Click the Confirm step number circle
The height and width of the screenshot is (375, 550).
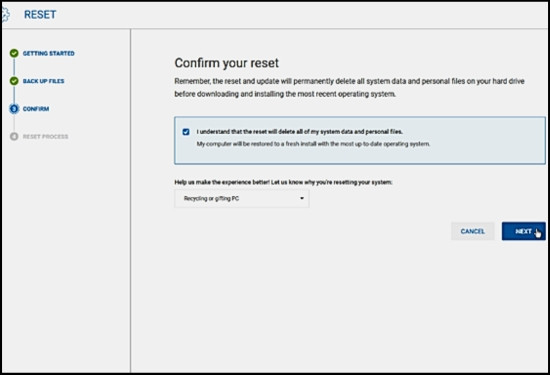tap(14, 109)
